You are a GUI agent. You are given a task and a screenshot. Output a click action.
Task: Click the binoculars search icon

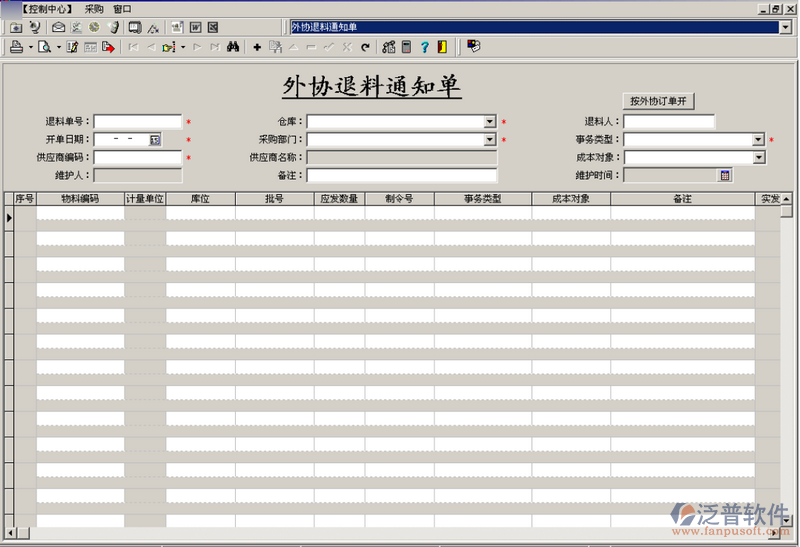coord(232,47)
